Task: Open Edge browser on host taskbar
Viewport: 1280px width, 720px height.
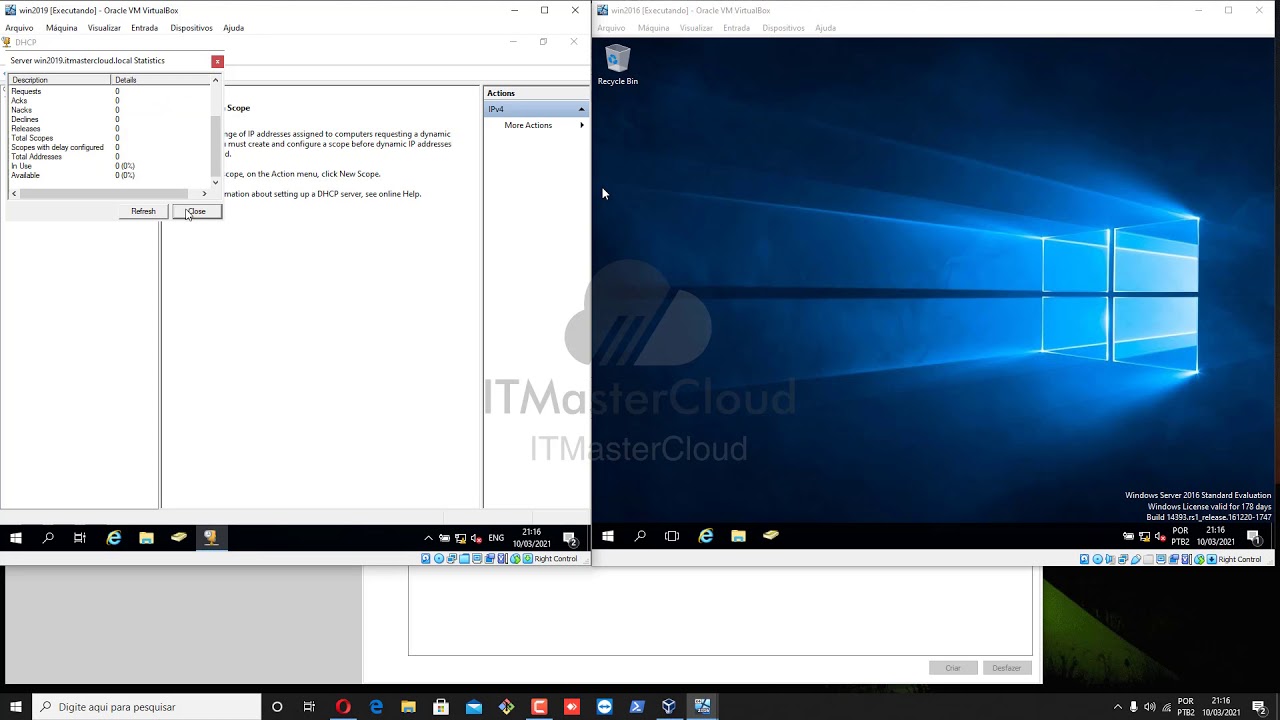Action: click(x=376, y=707)
